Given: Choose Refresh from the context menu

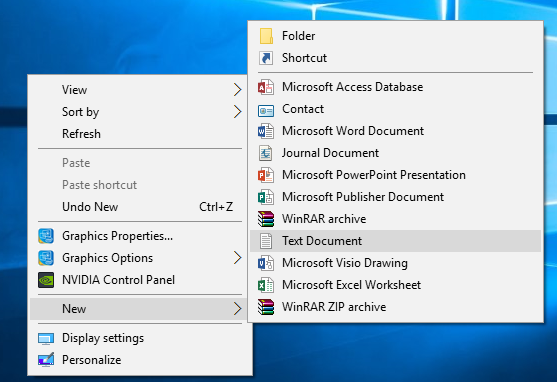Looking at the screenshot, I should click(140, 134).
